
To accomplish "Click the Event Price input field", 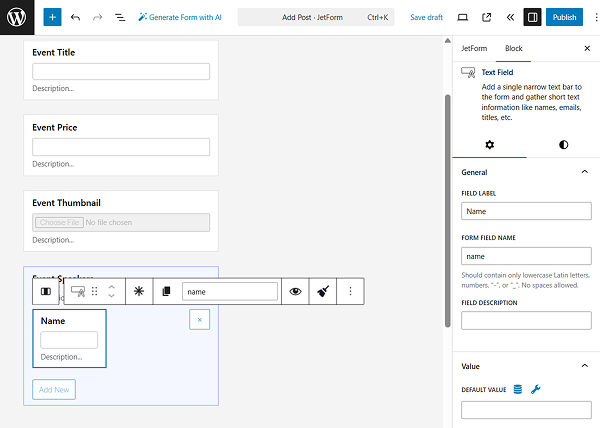I will tap(121, 147).
